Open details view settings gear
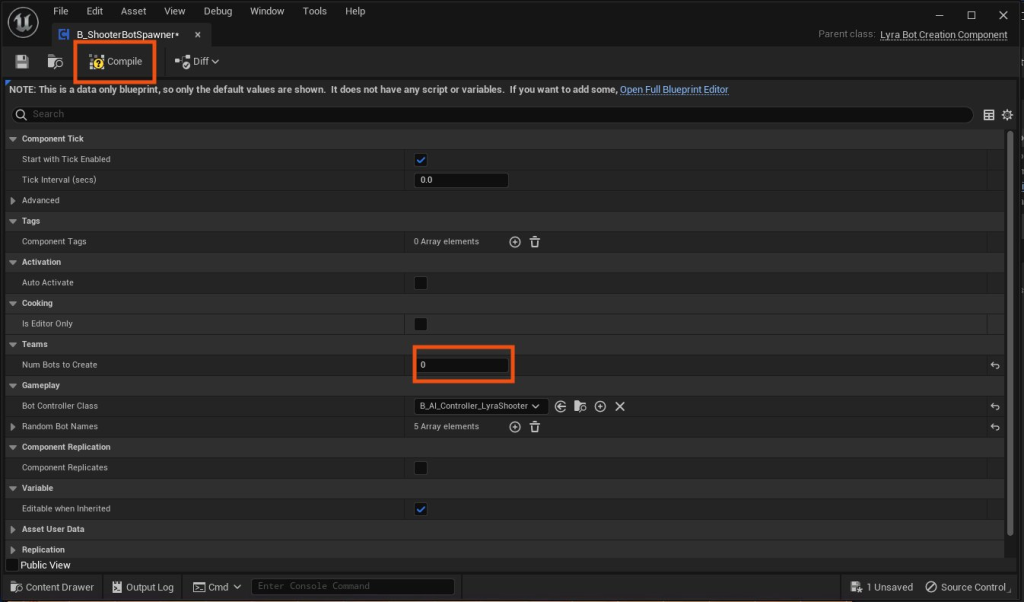The width and height of the screenshot is (1024, 602). (x=1007, y=115)
